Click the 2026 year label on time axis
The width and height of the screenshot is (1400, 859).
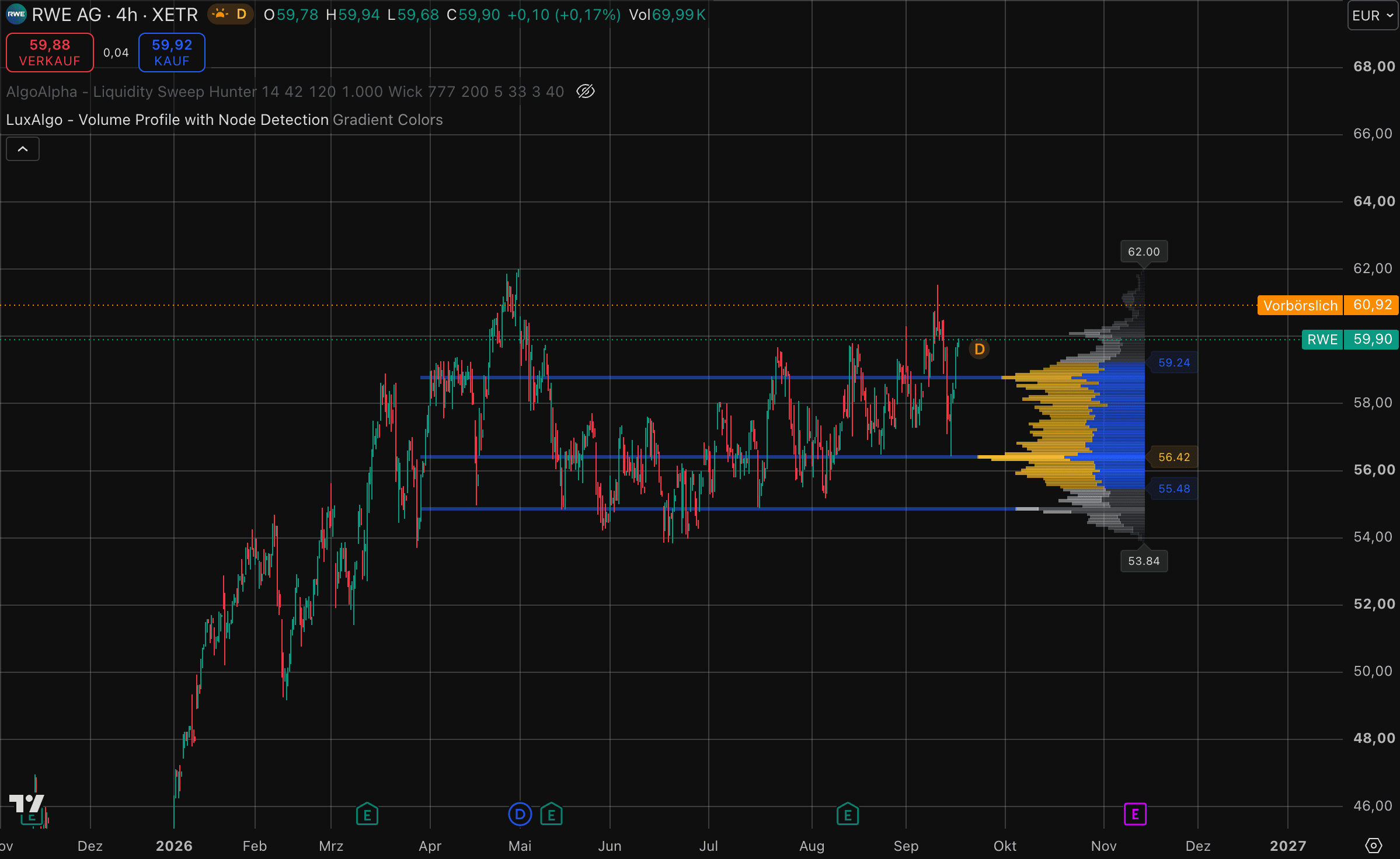174,846
